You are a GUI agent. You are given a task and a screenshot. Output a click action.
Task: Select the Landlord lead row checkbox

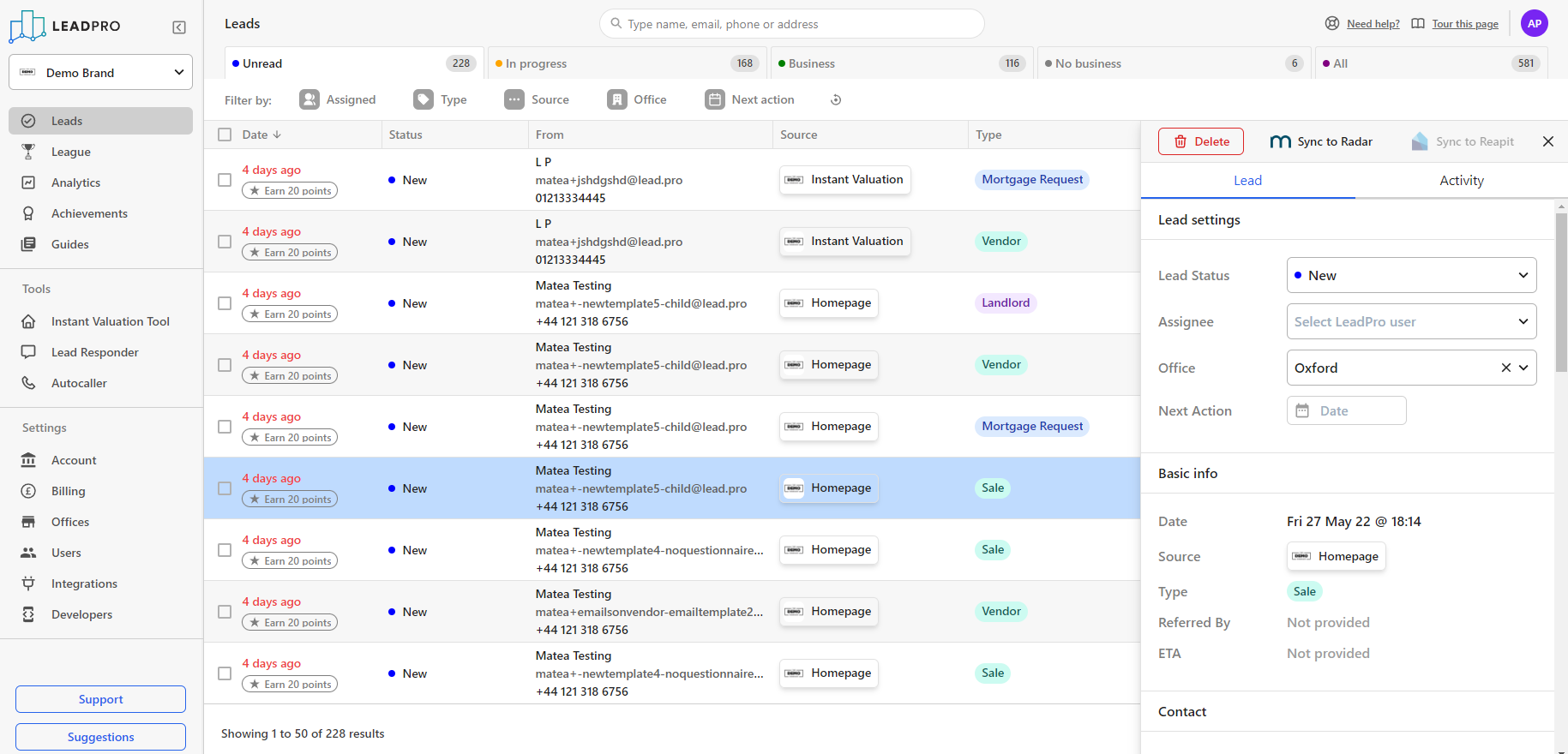tap(225, 303)
